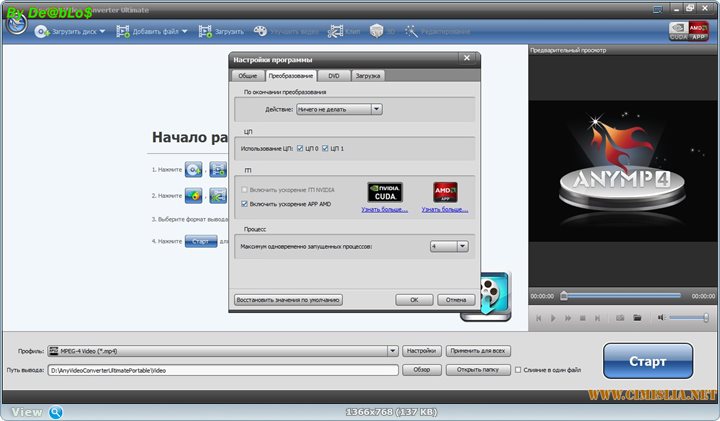Screen dimensions: 720x421
Task: Click the disabled NVIDIA acceleration checkbox
Action: [x=244, y=190]
